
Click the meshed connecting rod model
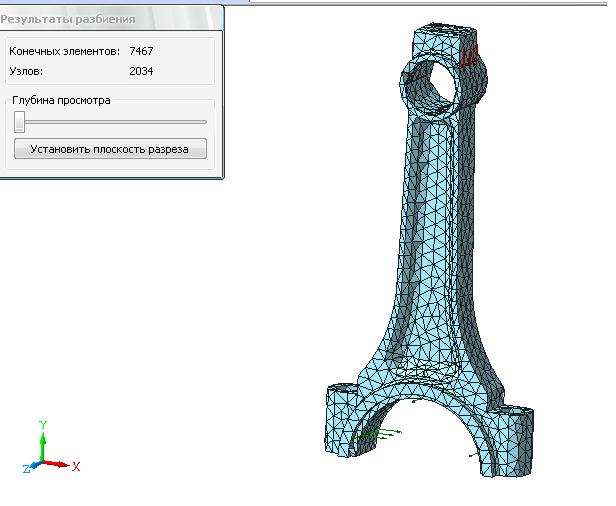[x=431, y=251]
